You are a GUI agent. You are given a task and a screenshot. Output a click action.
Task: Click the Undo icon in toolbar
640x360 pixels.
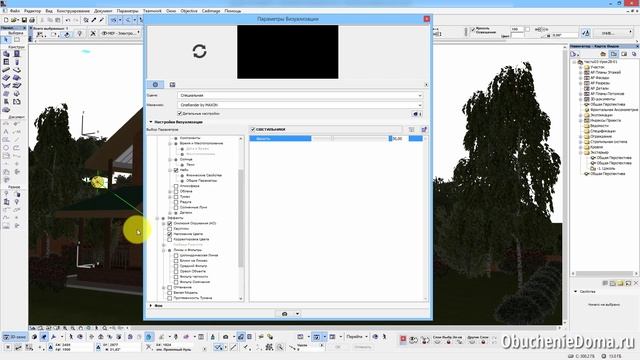(x=68, y=20)
